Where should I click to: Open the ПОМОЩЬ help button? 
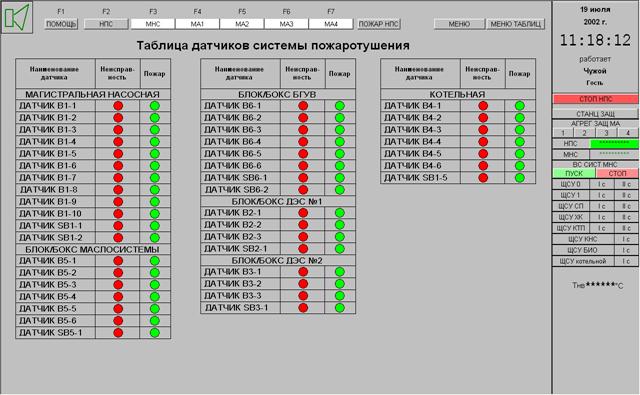tap(61, 24)
